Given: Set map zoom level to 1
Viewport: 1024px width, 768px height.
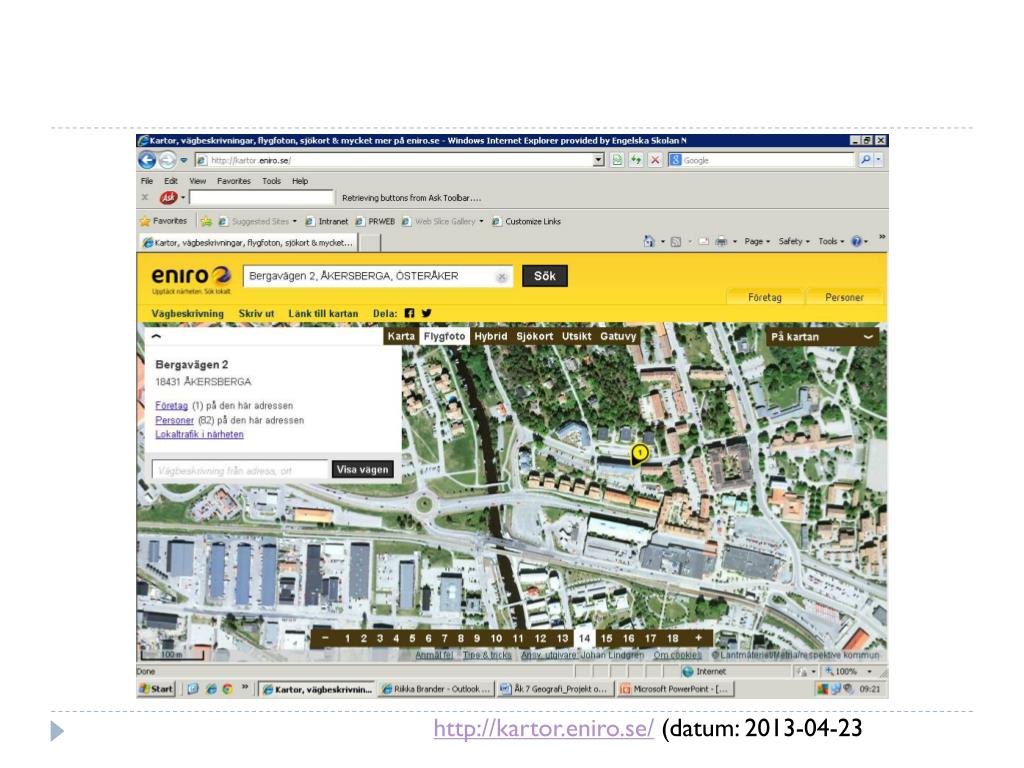Looking at the screenshot, I should click(347, 638).
